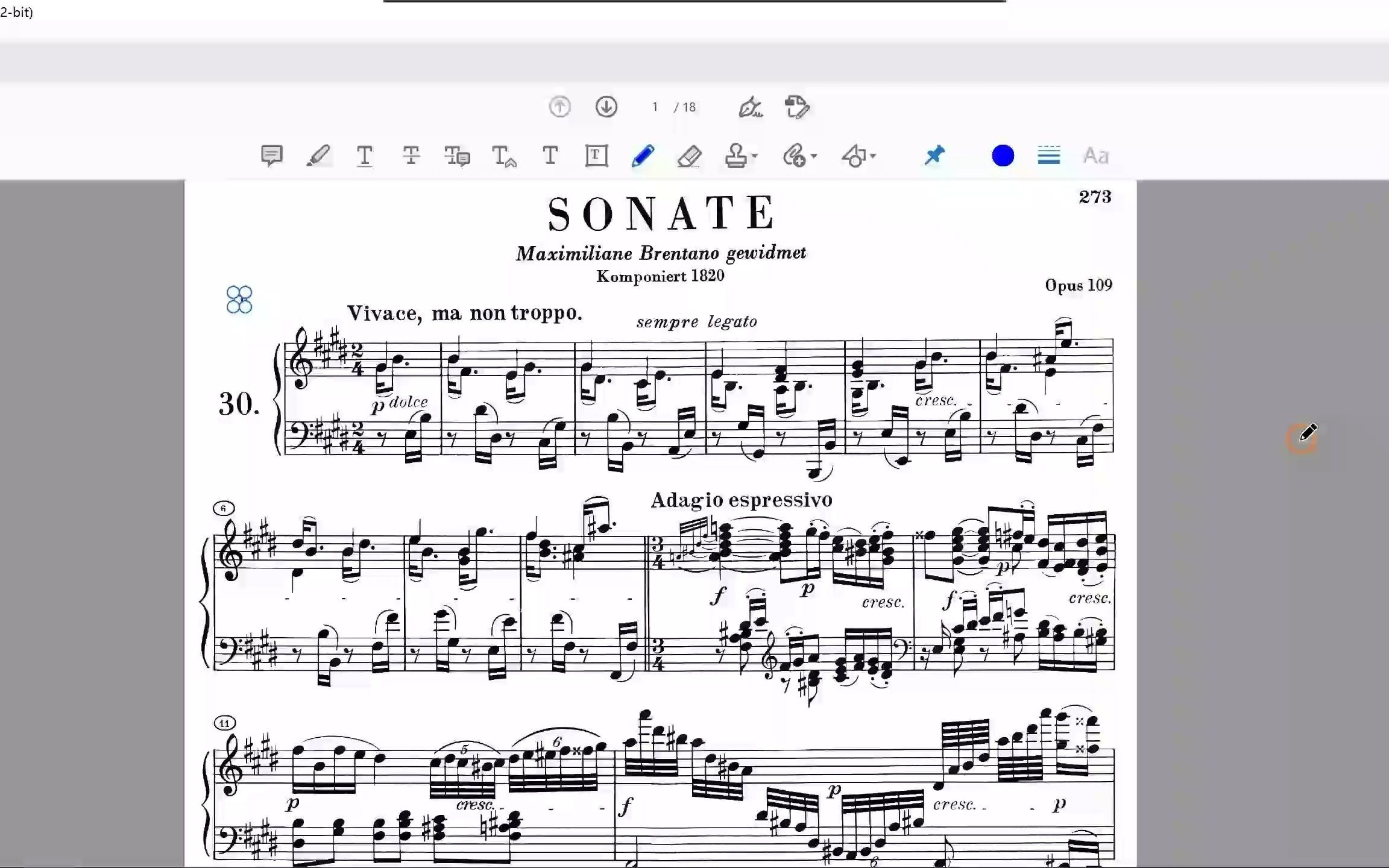Screen dimensions: 1389x868
Task: Select the add text comment tool
Action: coord(550,156)
